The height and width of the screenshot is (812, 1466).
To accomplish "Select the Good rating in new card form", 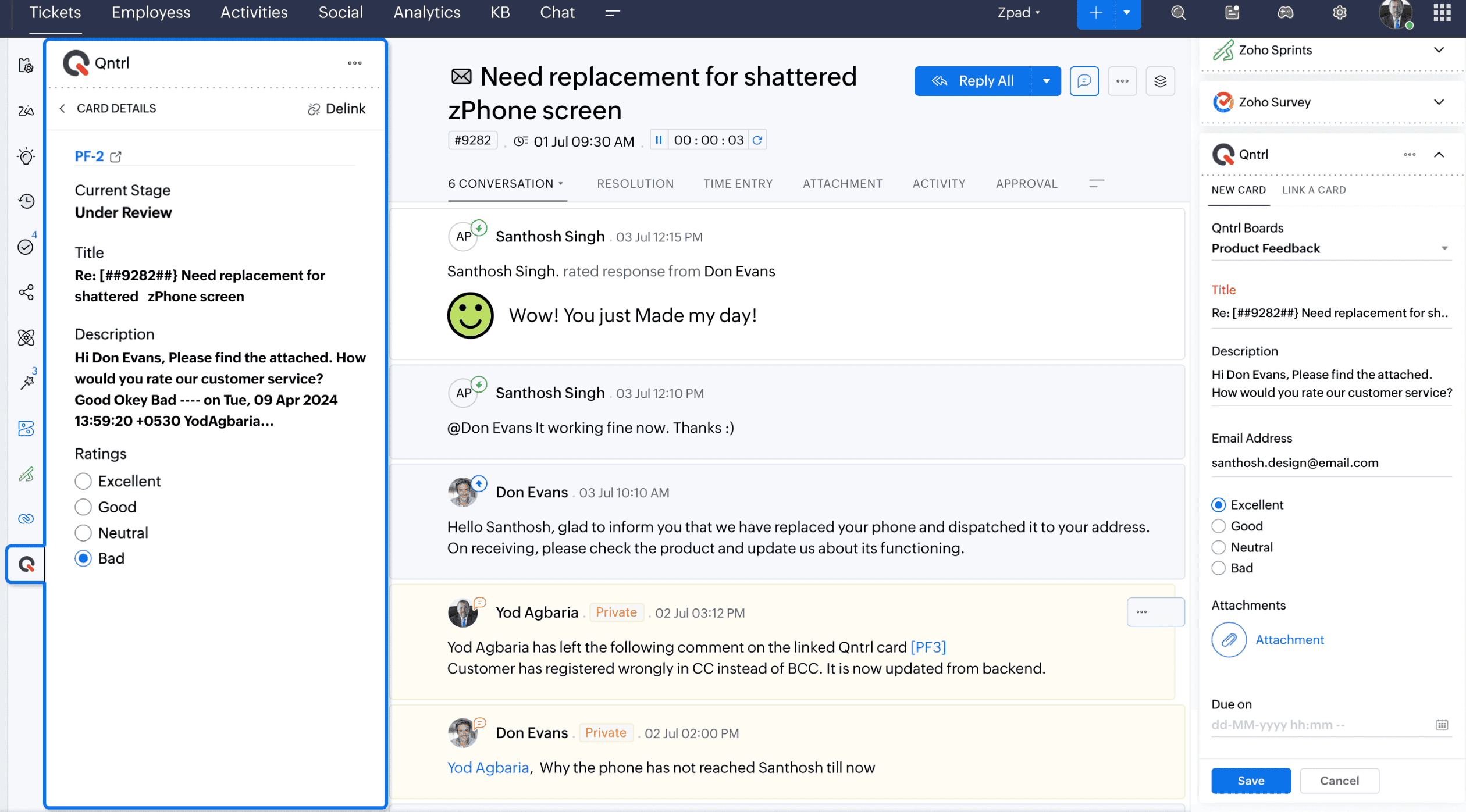I will [1218, 526].
